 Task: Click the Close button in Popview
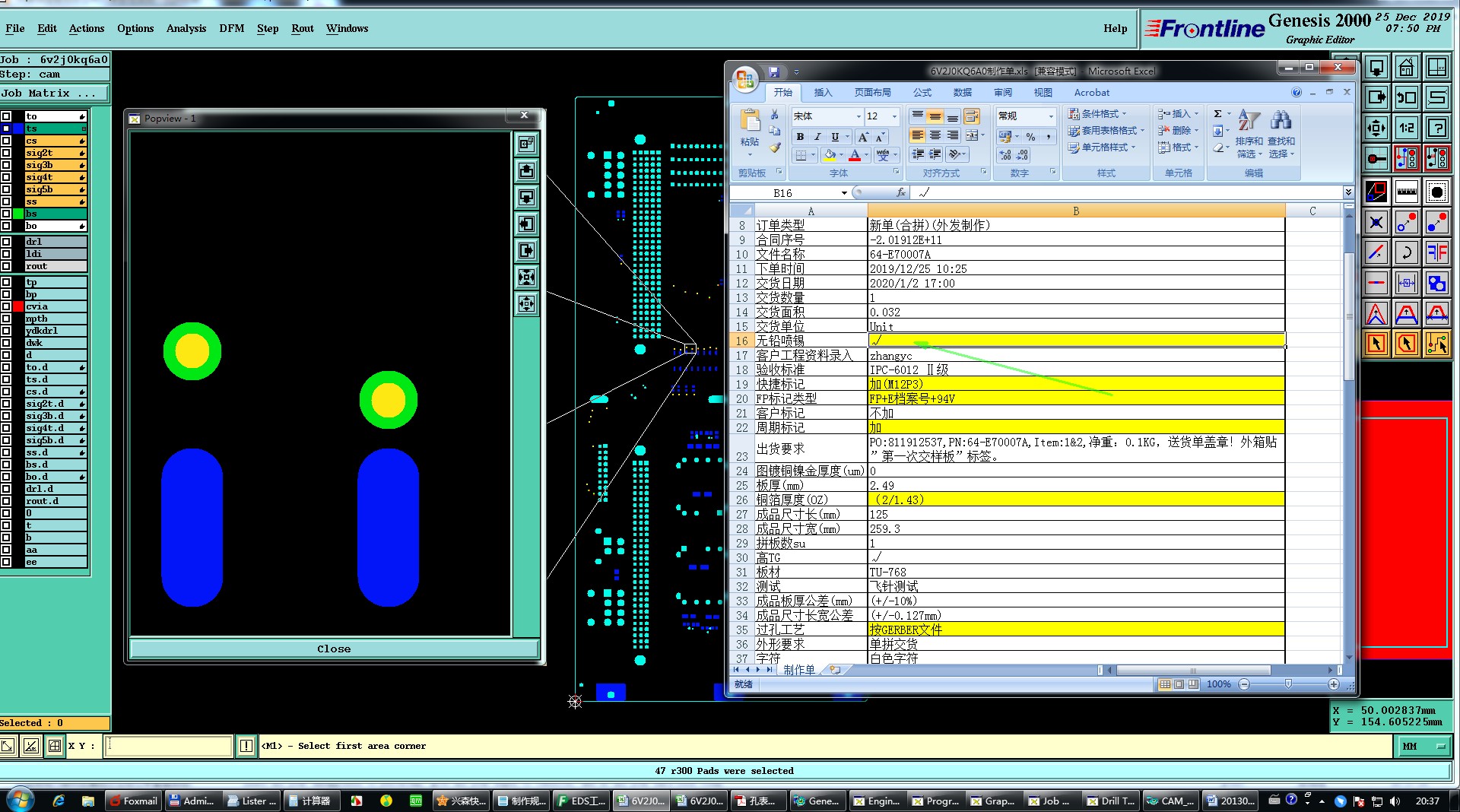(x=334, y=649)
